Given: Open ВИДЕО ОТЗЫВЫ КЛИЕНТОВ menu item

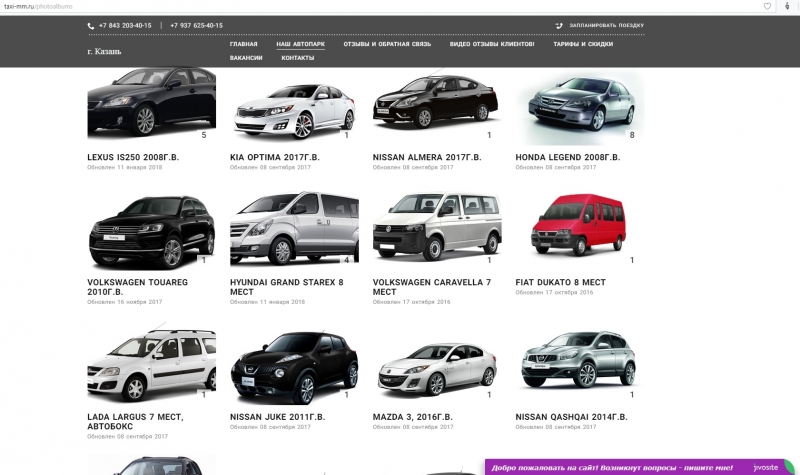Looking at the screenshot, I should [492, 44].
